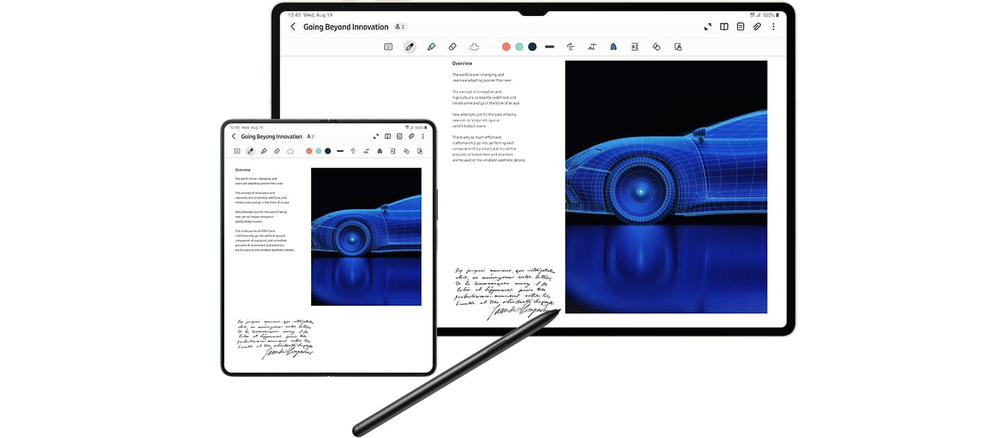Select the Eraser tool on the foldable phone

[277, 151]
